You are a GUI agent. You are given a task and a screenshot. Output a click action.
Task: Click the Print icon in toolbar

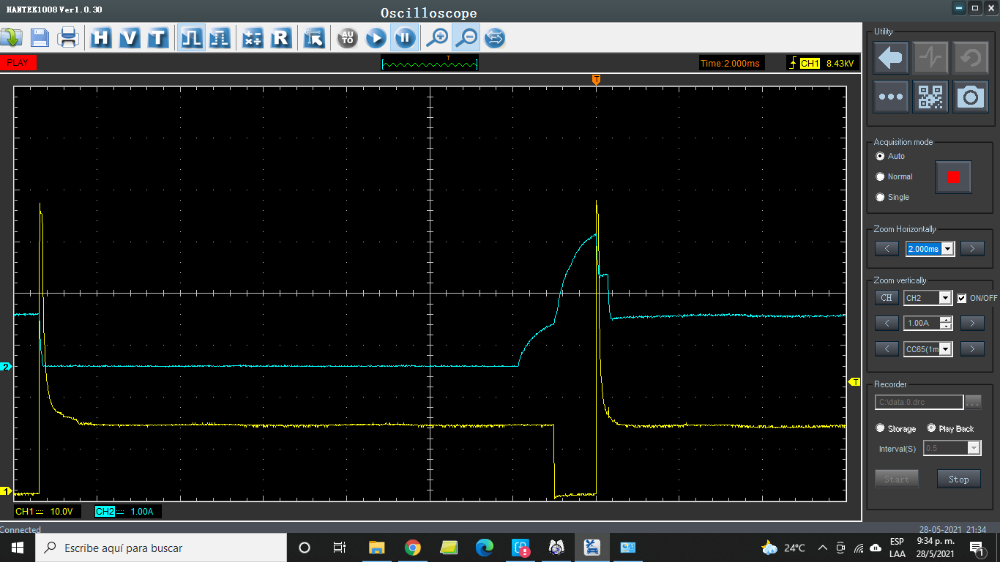pyautogui.click(x=68, y=38)
